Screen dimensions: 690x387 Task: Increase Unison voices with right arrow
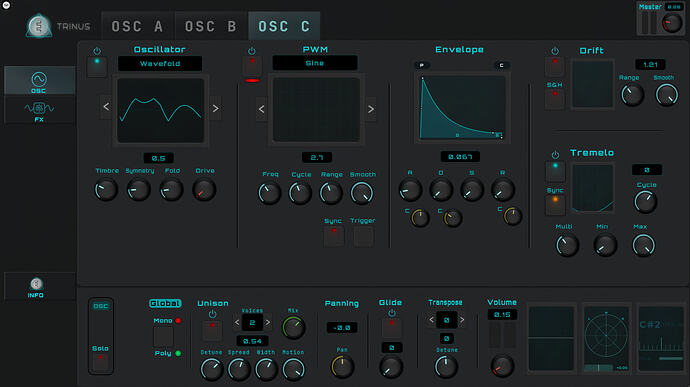tap(268, 323)
